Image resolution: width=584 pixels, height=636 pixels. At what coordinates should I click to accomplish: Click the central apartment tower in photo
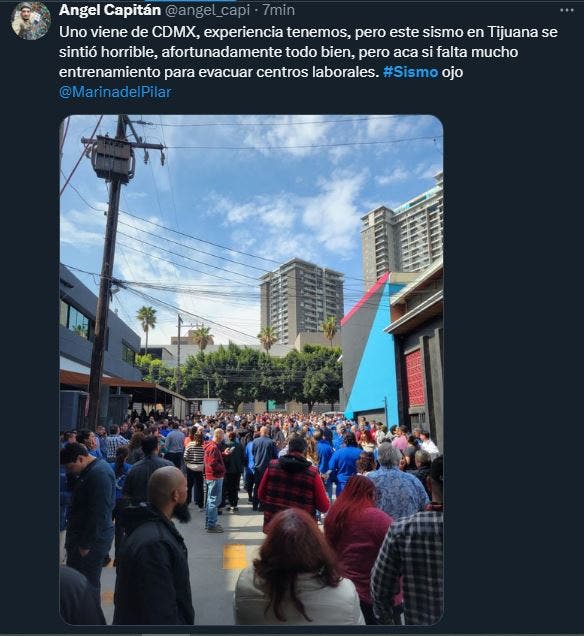pos(301,299)
